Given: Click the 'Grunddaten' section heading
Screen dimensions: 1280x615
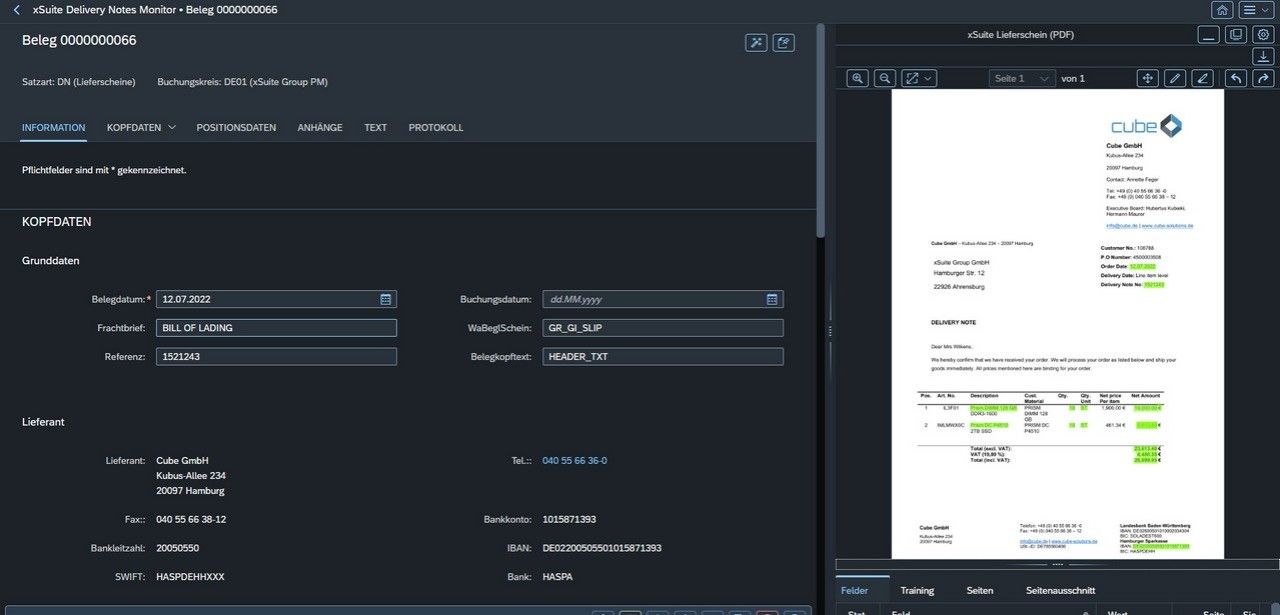Looking at the screenshot, I should point(51,261).
